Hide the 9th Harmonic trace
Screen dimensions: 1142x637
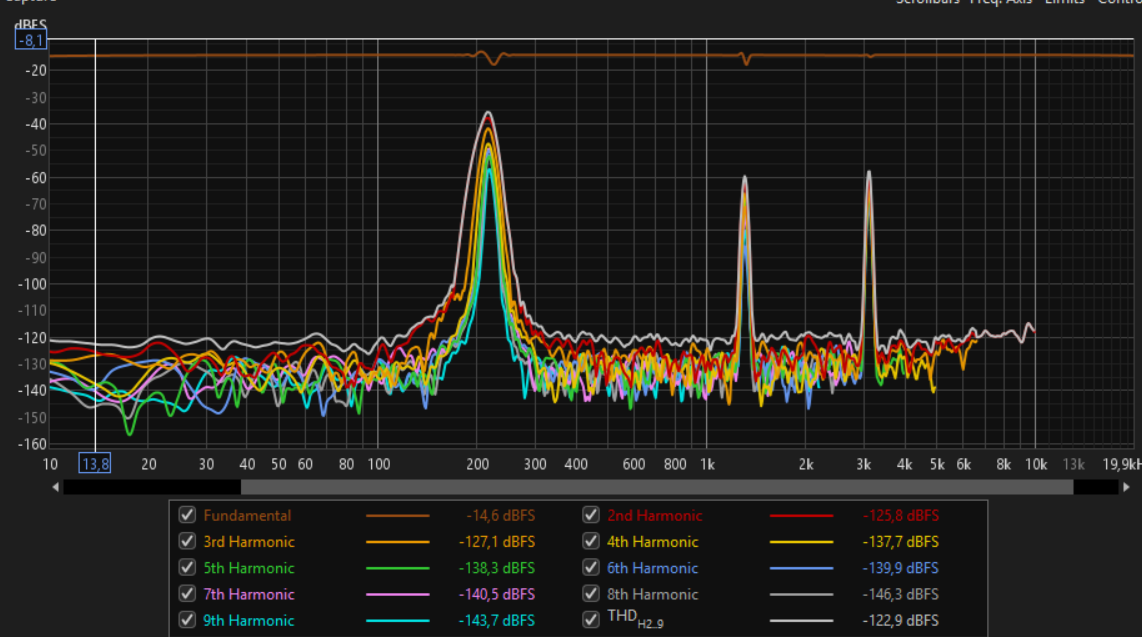click(187, 620)
